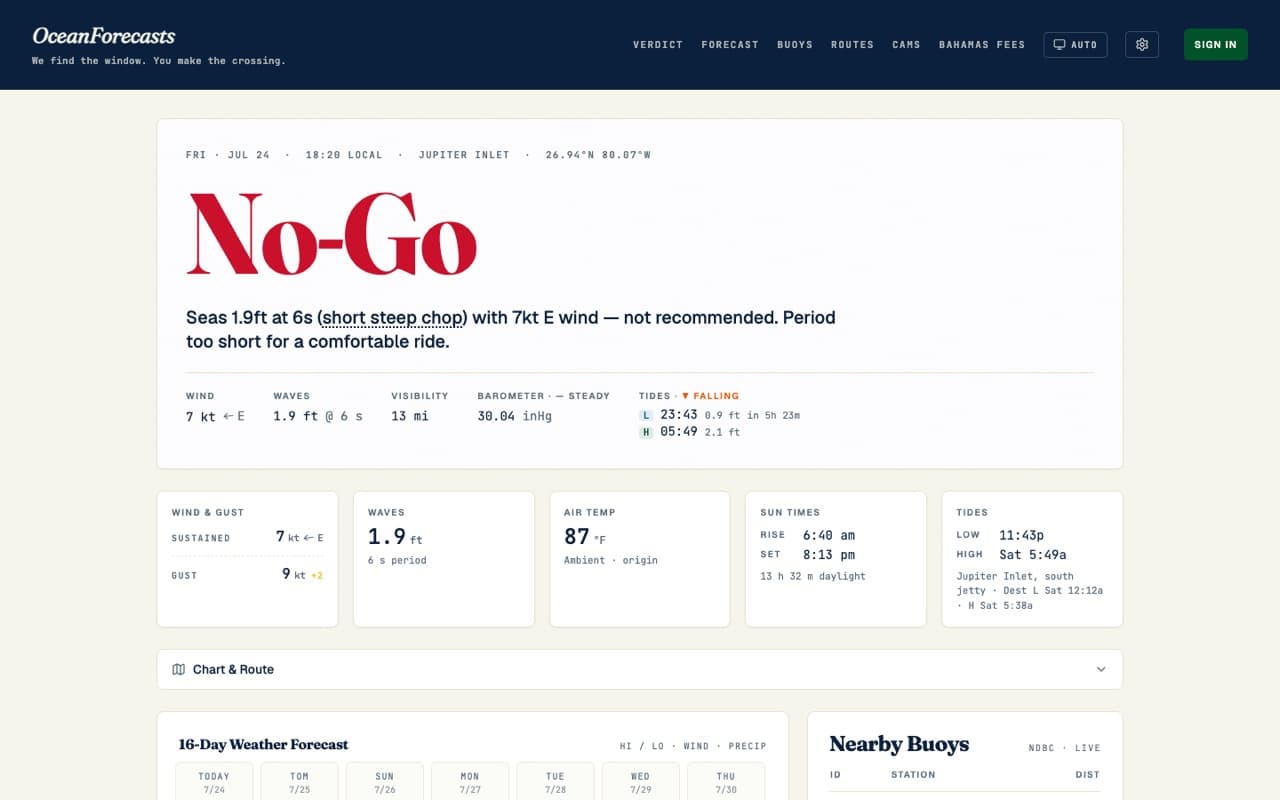Screen dimensions: 1280x800
Task: Click the Air Temp 87 °F card
Action: click(640, 559)
